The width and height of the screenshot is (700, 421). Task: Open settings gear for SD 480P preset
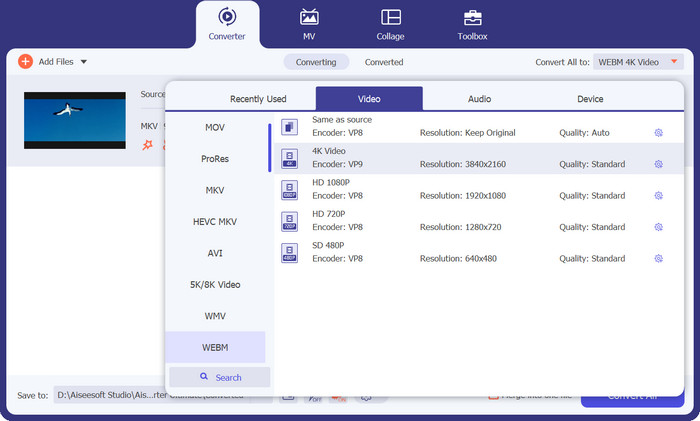click(x=658, y=258)
